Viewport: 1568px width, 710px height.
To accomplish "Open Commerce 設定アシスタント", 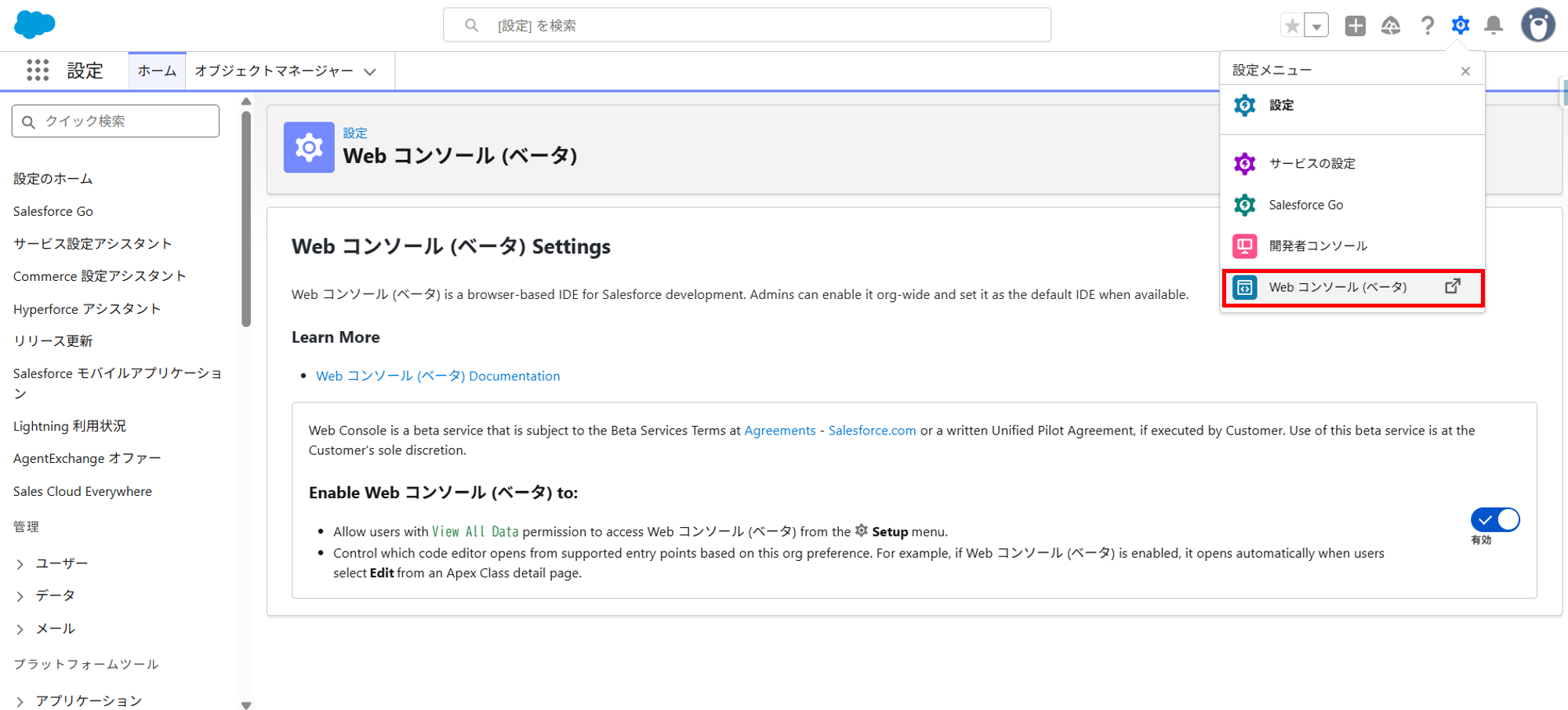I will tap(100, 276).
